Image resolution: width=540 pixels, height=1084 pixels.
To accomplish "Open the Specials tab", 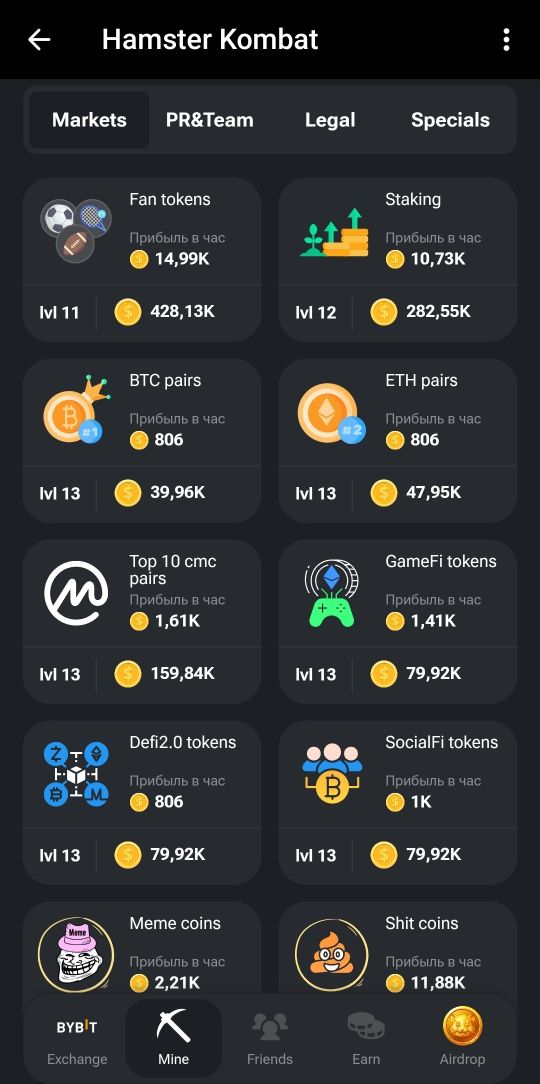I will [450, 120].
